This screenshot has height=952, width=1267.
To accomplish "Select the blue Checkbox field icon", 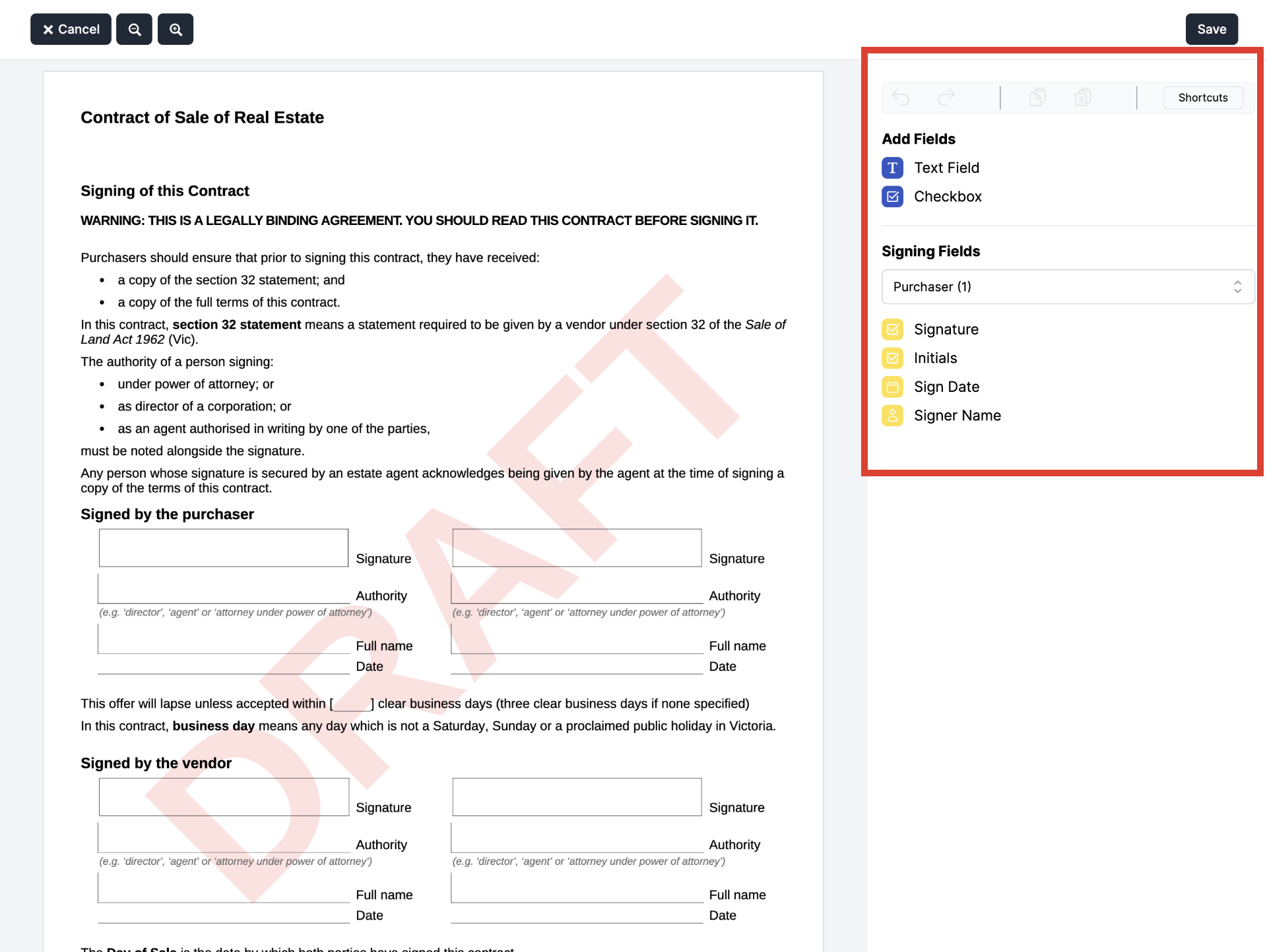I will [x=892, y=197].
